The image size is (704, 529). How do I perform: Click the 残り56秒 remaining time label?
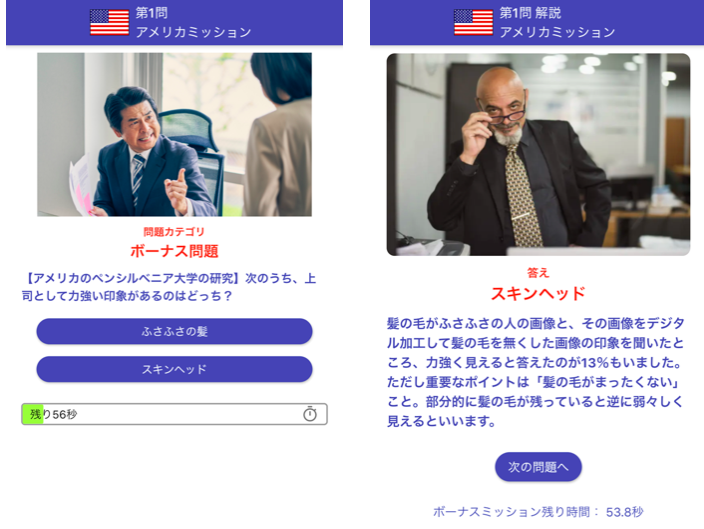point(53,414)
